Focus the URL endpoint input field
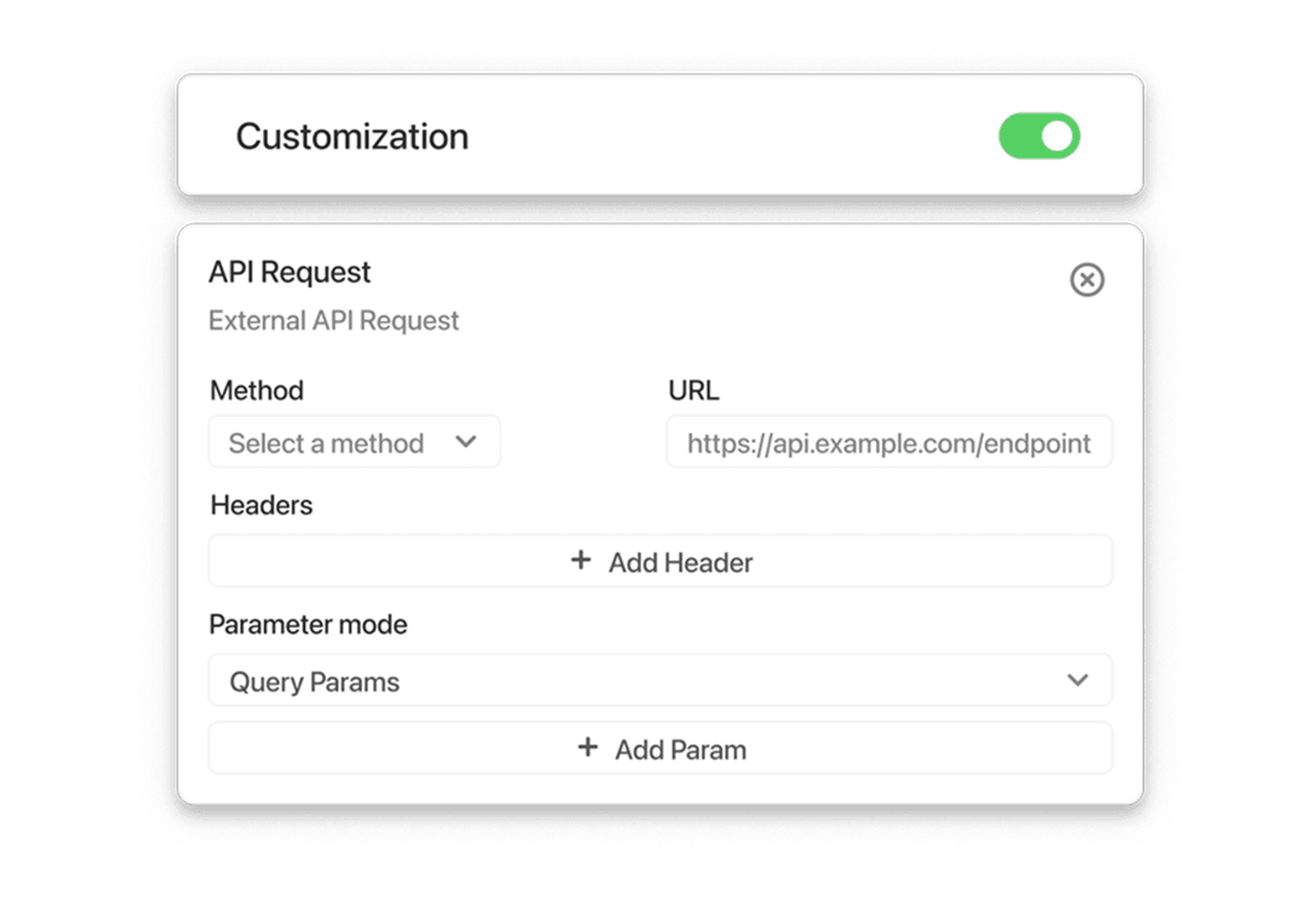 click(889, 442)
